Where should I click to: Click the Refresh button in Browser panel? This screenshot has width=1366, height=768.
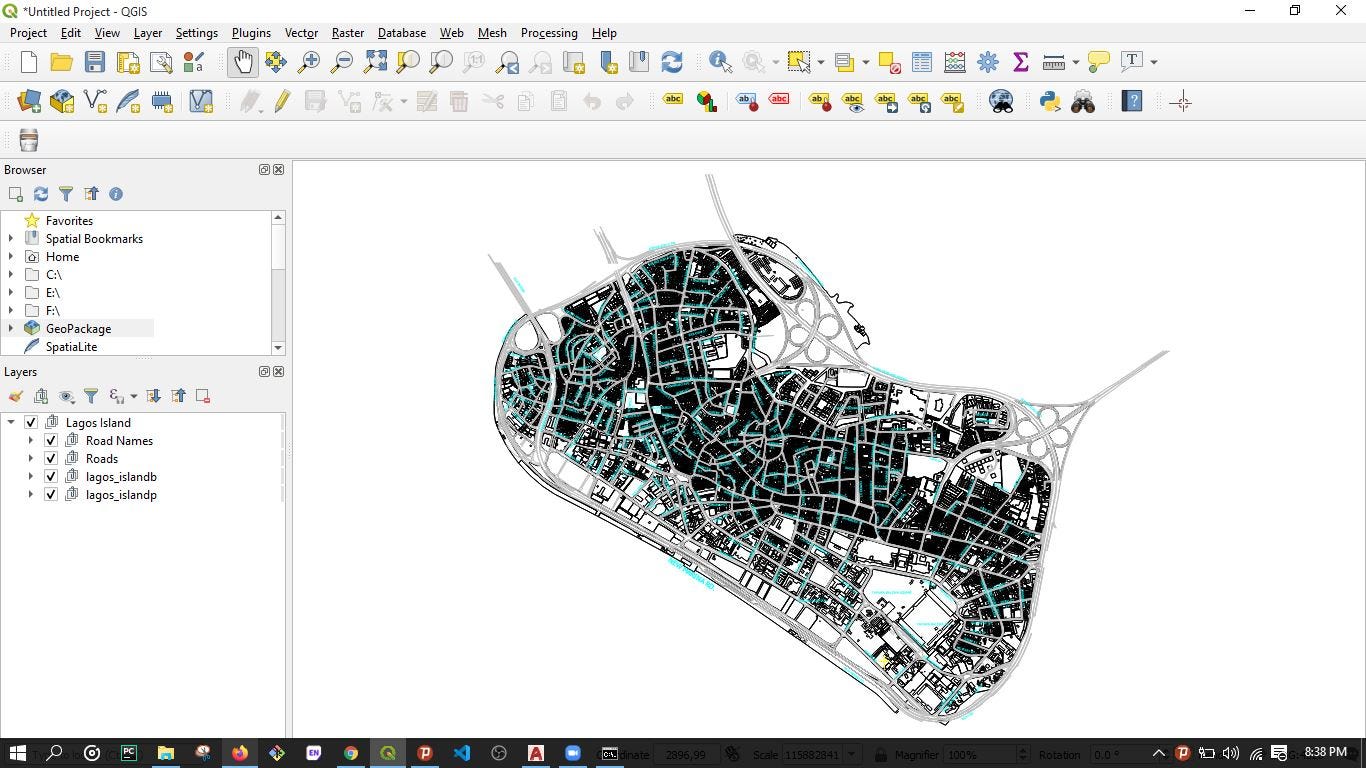click(x=41, y=194)
